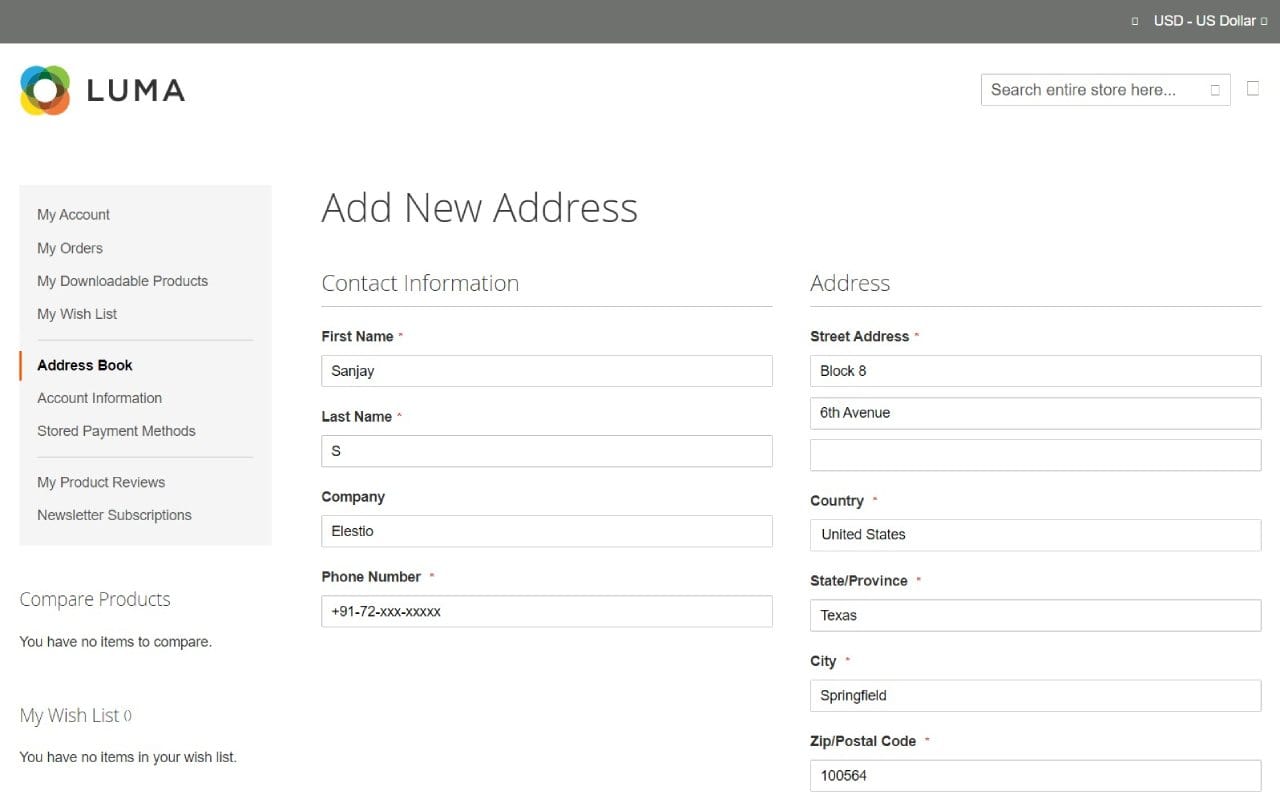The width and height of the screenshot is (1280, 800).
Task: Click the Luma store logo
Action: [x=102, y=89]
